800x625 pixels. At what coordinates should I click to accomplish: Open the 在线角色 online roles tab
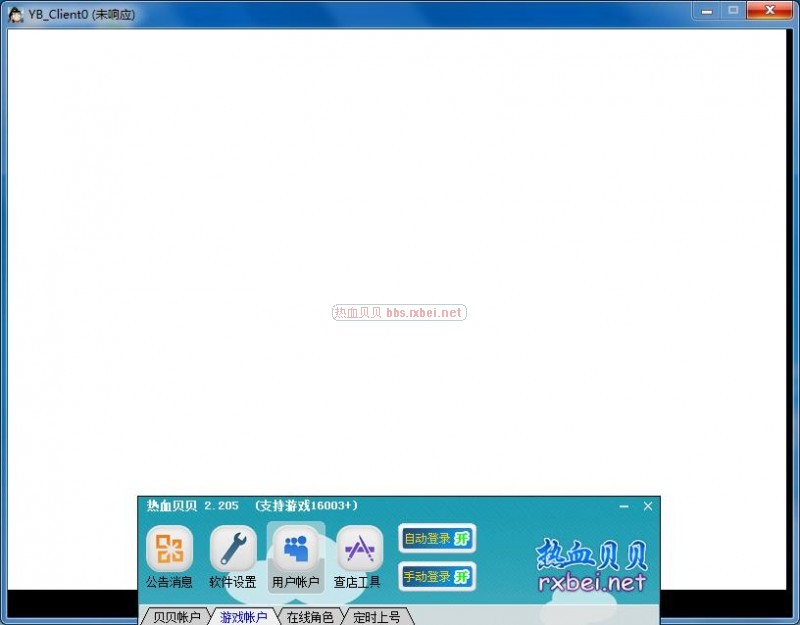[310, 617]
